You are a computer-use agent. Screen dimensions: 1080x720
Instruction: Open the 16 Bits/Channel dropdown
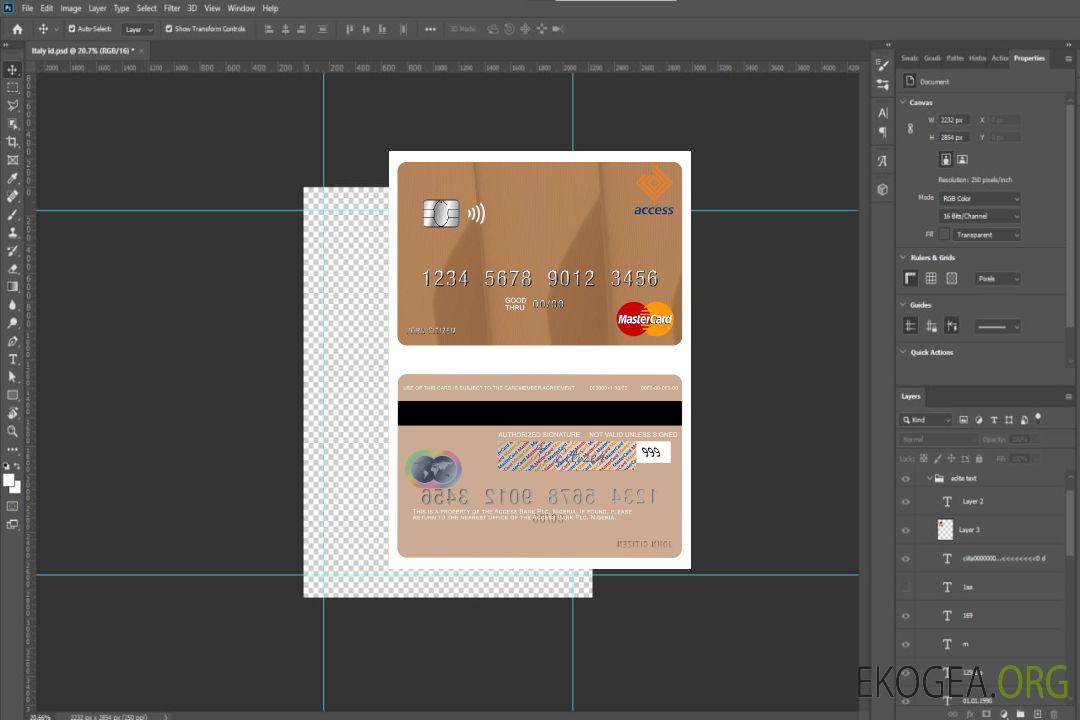(980, 217)
